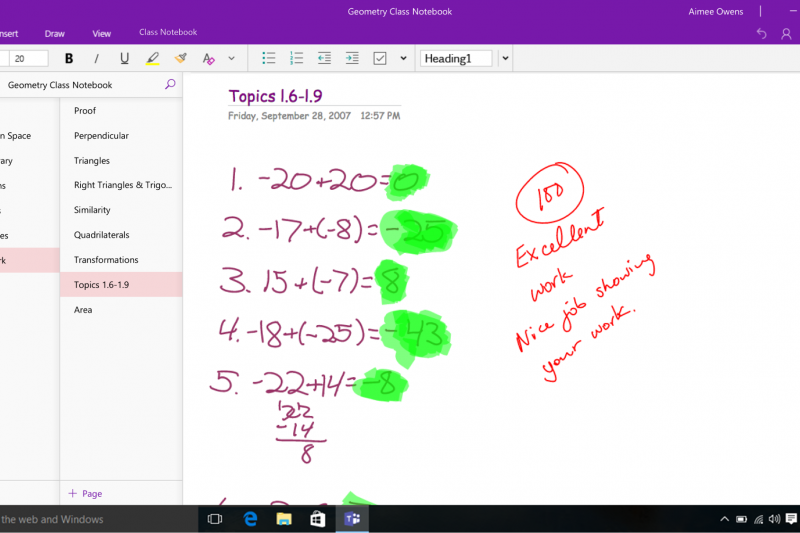Apply the yellow text highlighter
This screenshot has width=800, height=533.
pos(152,59)
